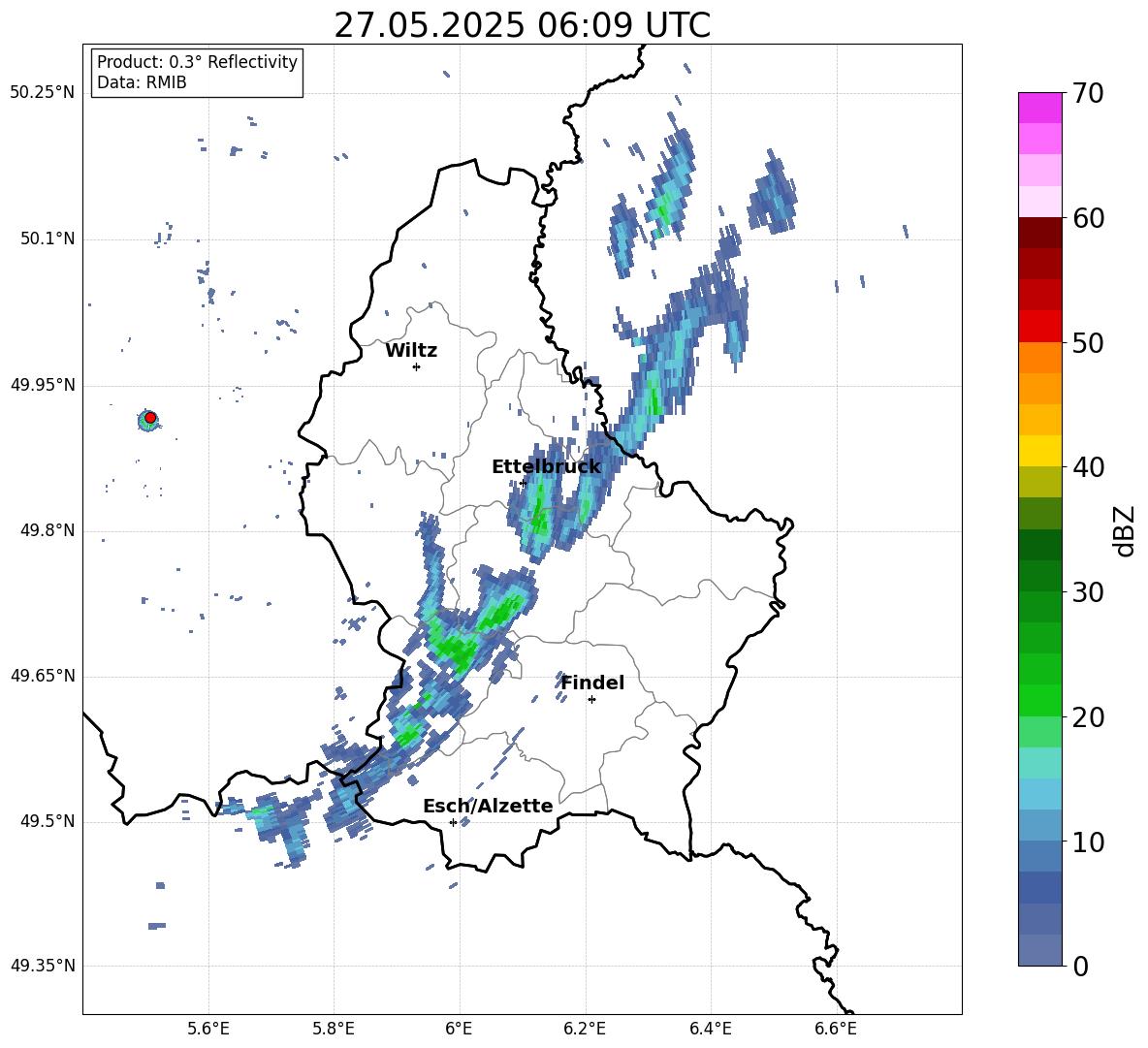Click the 6.4°E longitude label
Image resolution: width=1148 pixels, height=1048 pixels.
tap(710, 1029)
